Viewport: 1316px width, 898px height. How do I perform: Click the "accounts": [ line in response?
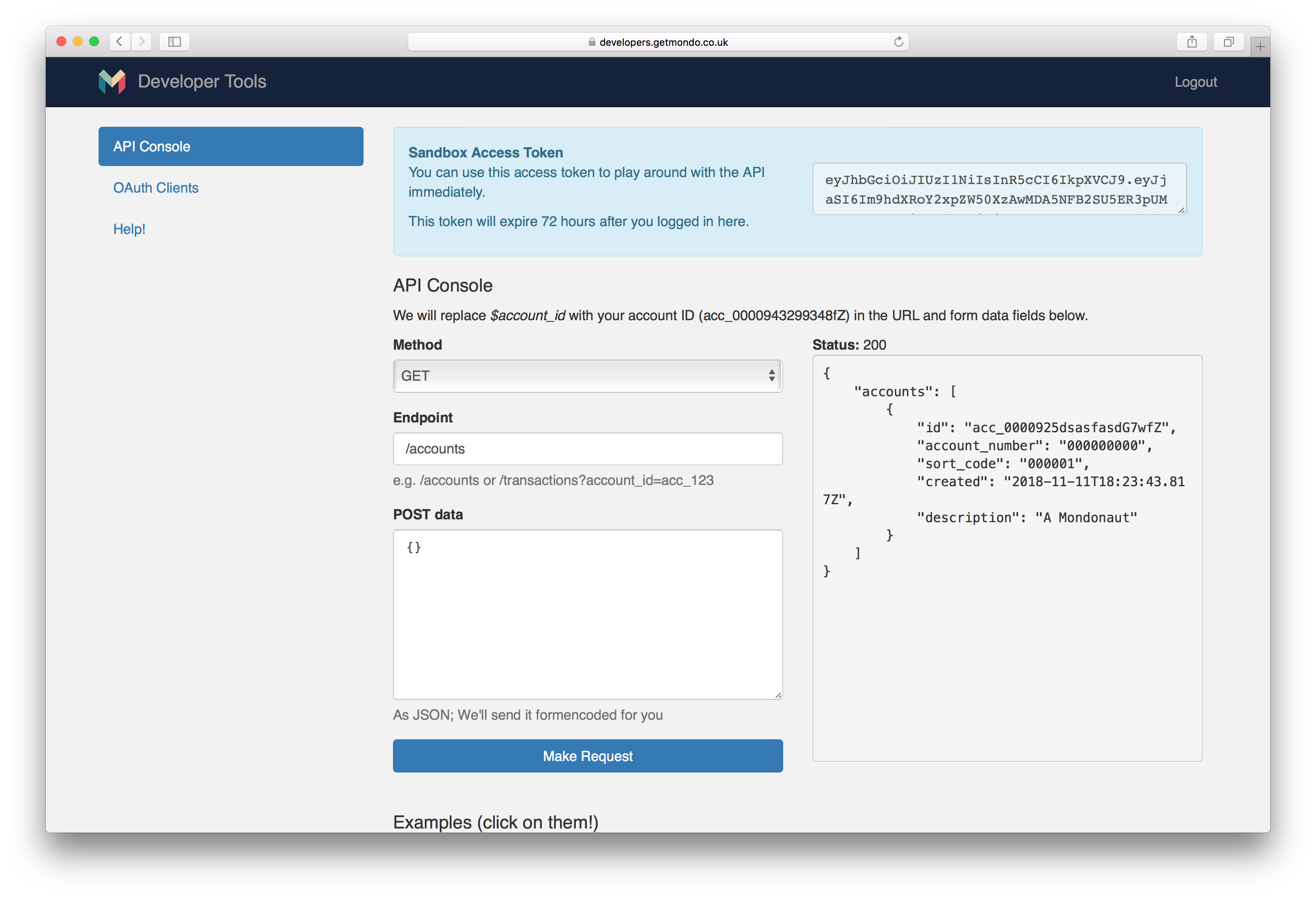(905, 391)
